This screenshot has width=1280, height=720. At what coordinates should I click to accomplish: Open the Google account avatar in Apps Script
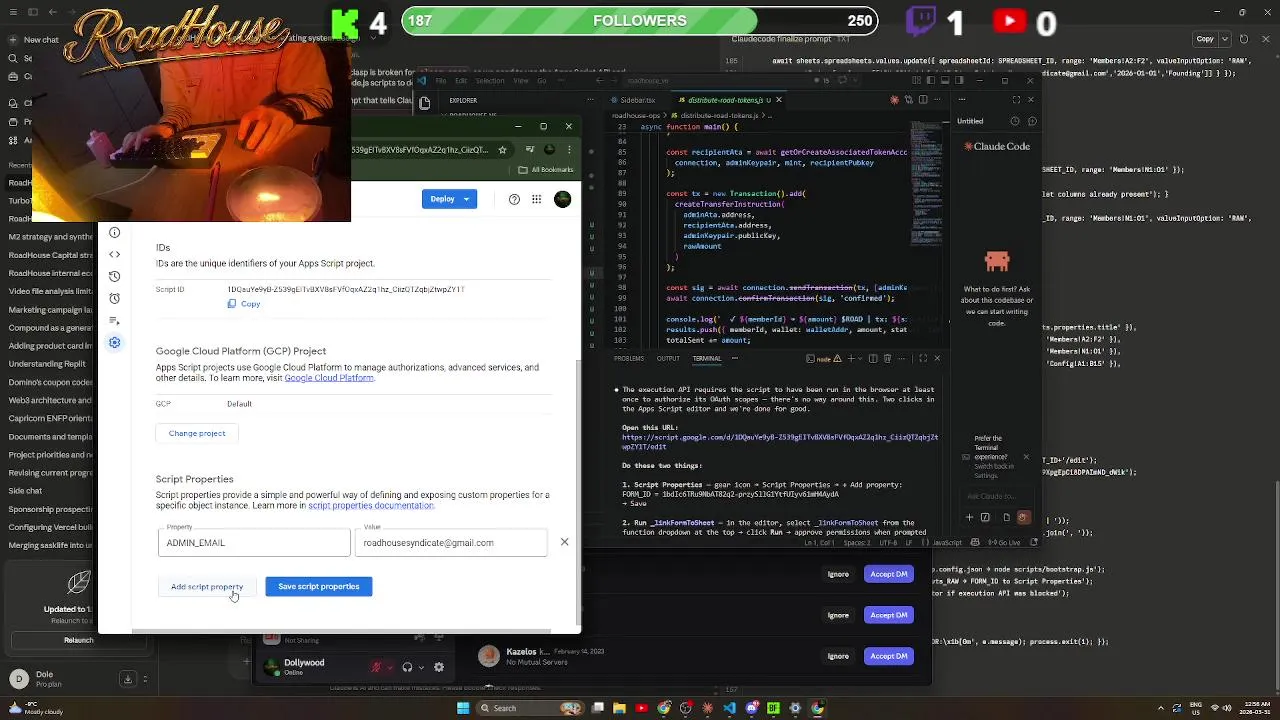563,199
